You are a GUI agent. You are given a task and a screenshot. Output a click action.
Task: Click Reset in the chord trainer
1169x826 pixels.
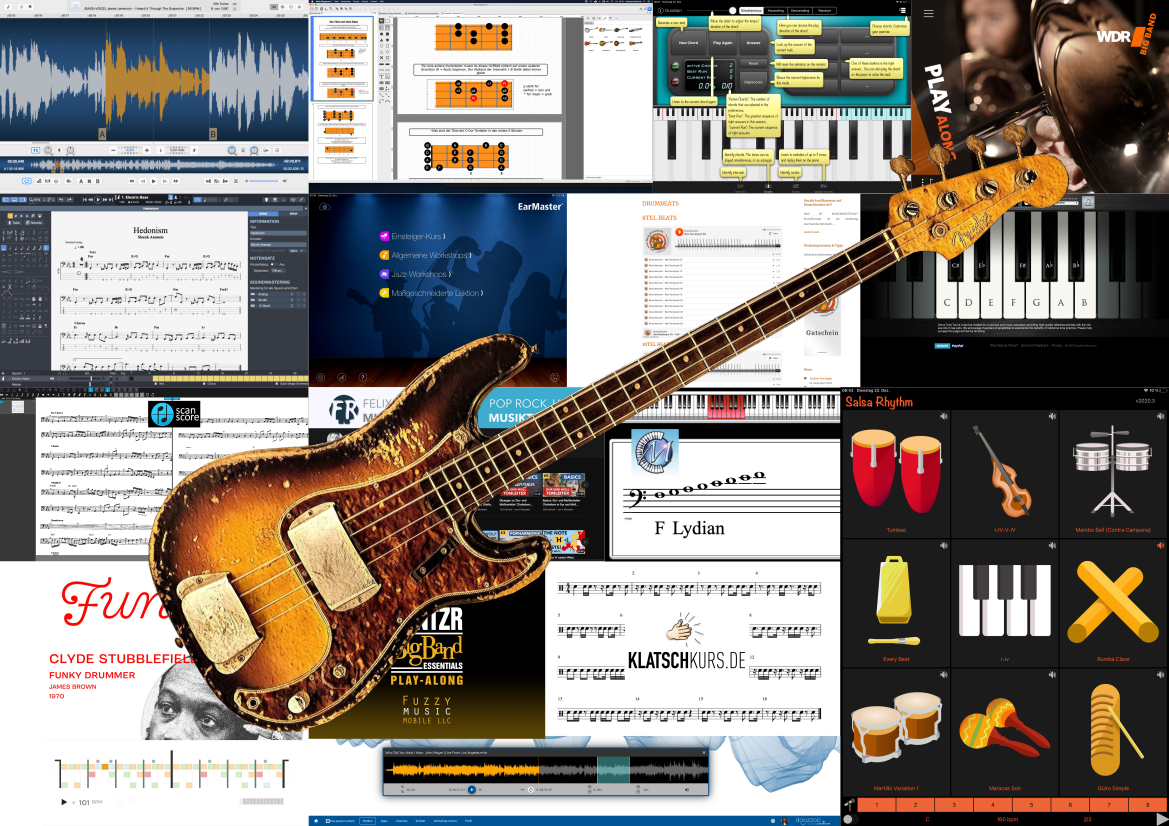click(754, 63)
